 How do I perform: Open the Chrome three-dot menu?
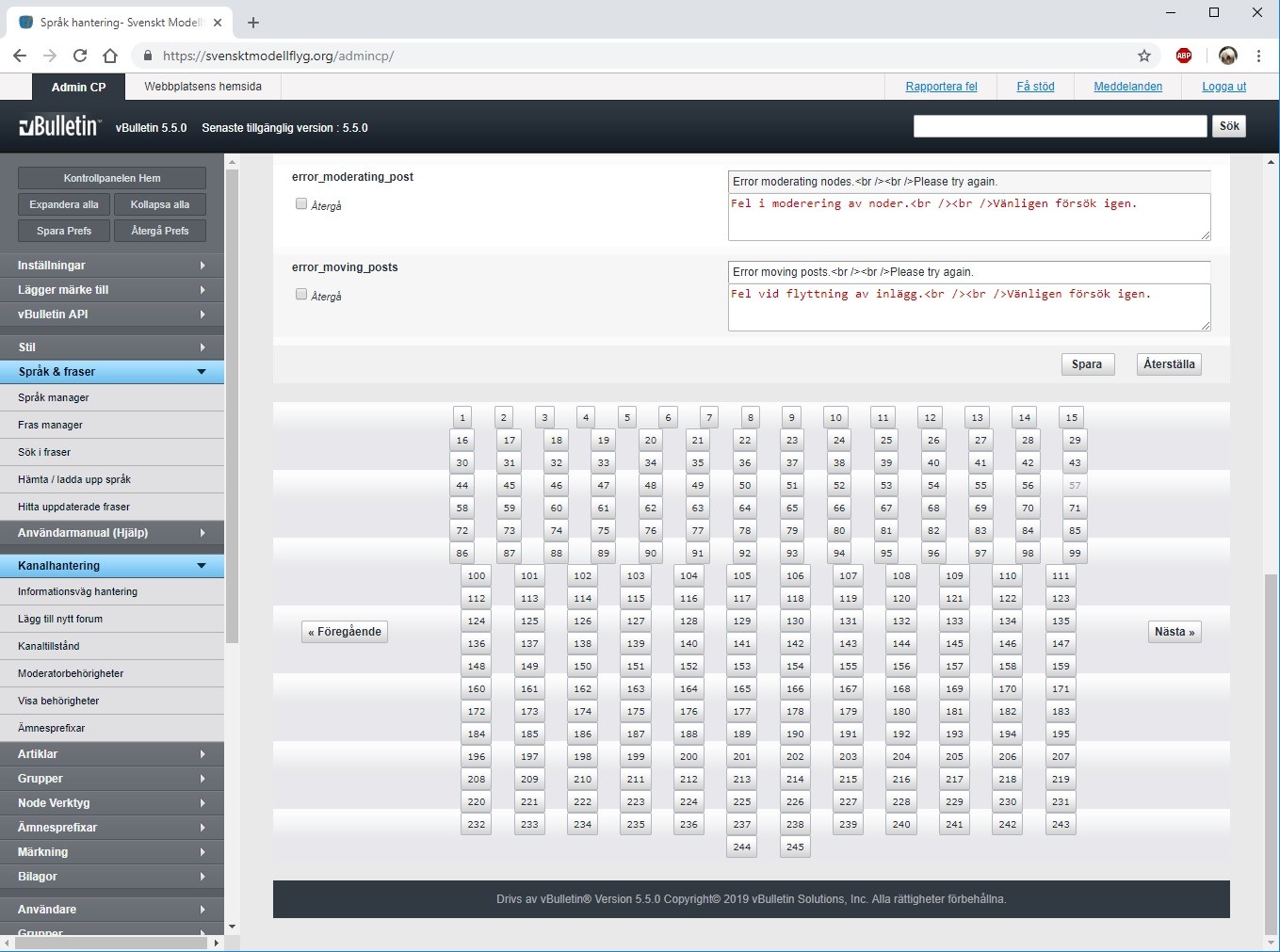1258,56
